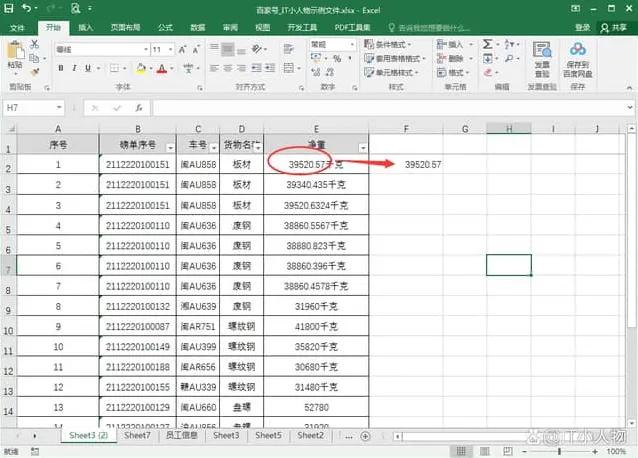Click into the formula bar
This screenshot has height=458, width=638.
tap(389, 108)
